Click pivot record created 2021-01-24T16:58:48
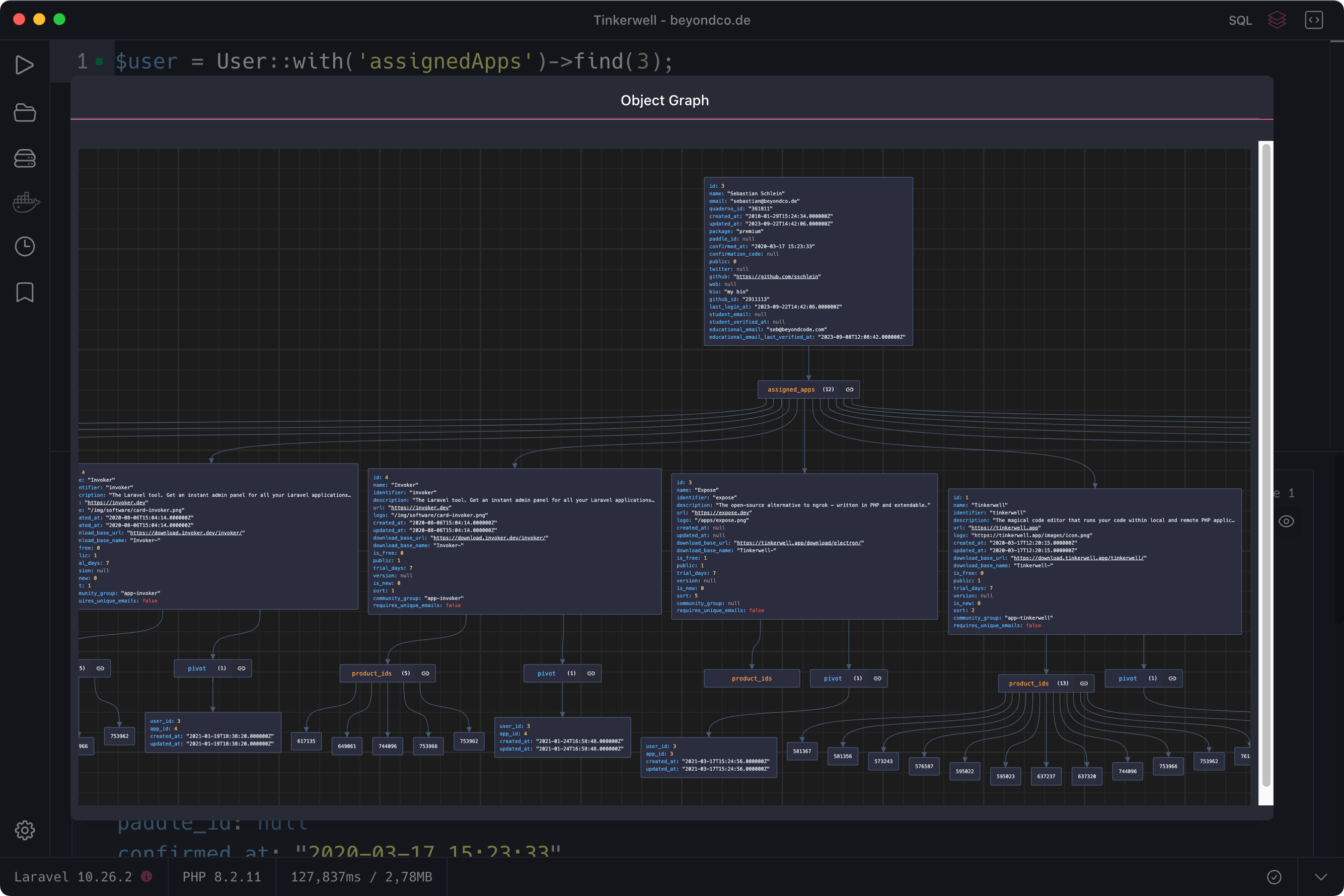Viewport: 1344px width, 896px height. click(x=562, y=738)
